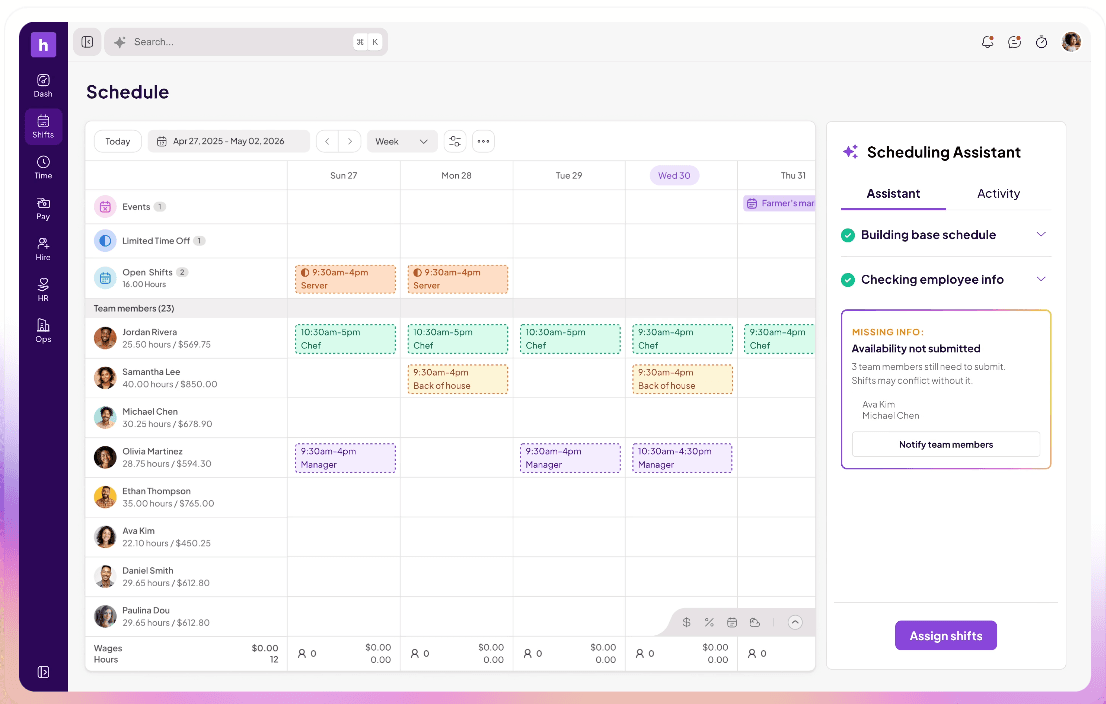Open the timer clock icon in header
Screen dimensions: 1106x704
[1041, 42]
